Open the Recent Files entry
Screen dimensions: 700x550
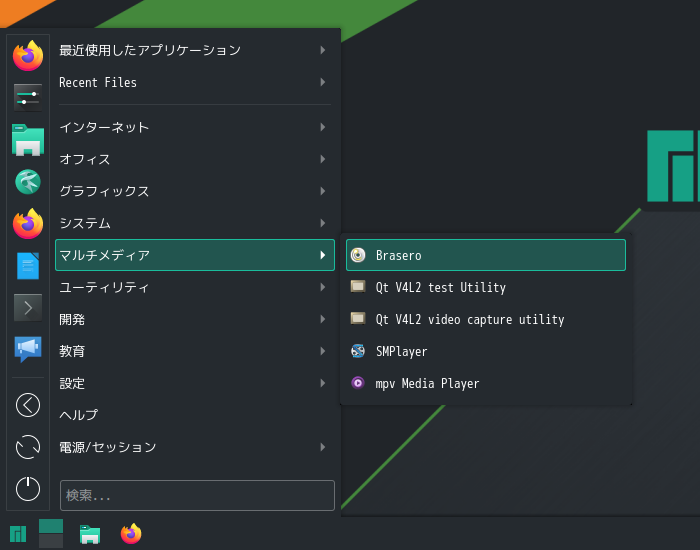tap(195, 82)
